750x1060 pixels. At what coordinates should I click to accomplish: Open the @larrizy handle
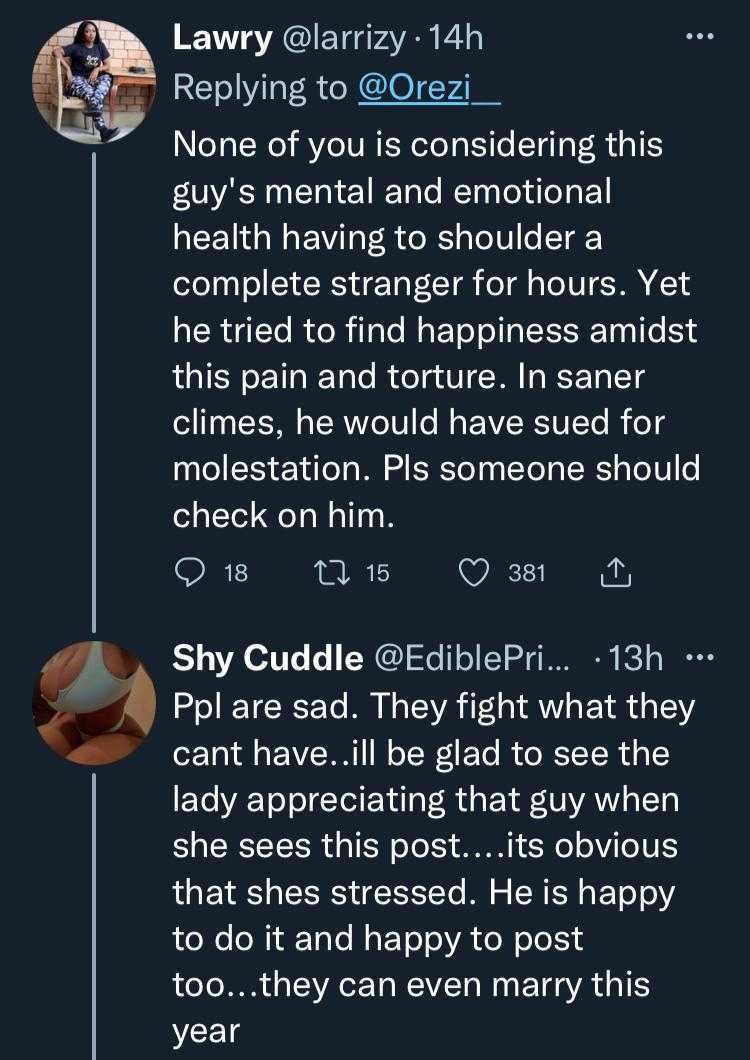tap(342, 38)
